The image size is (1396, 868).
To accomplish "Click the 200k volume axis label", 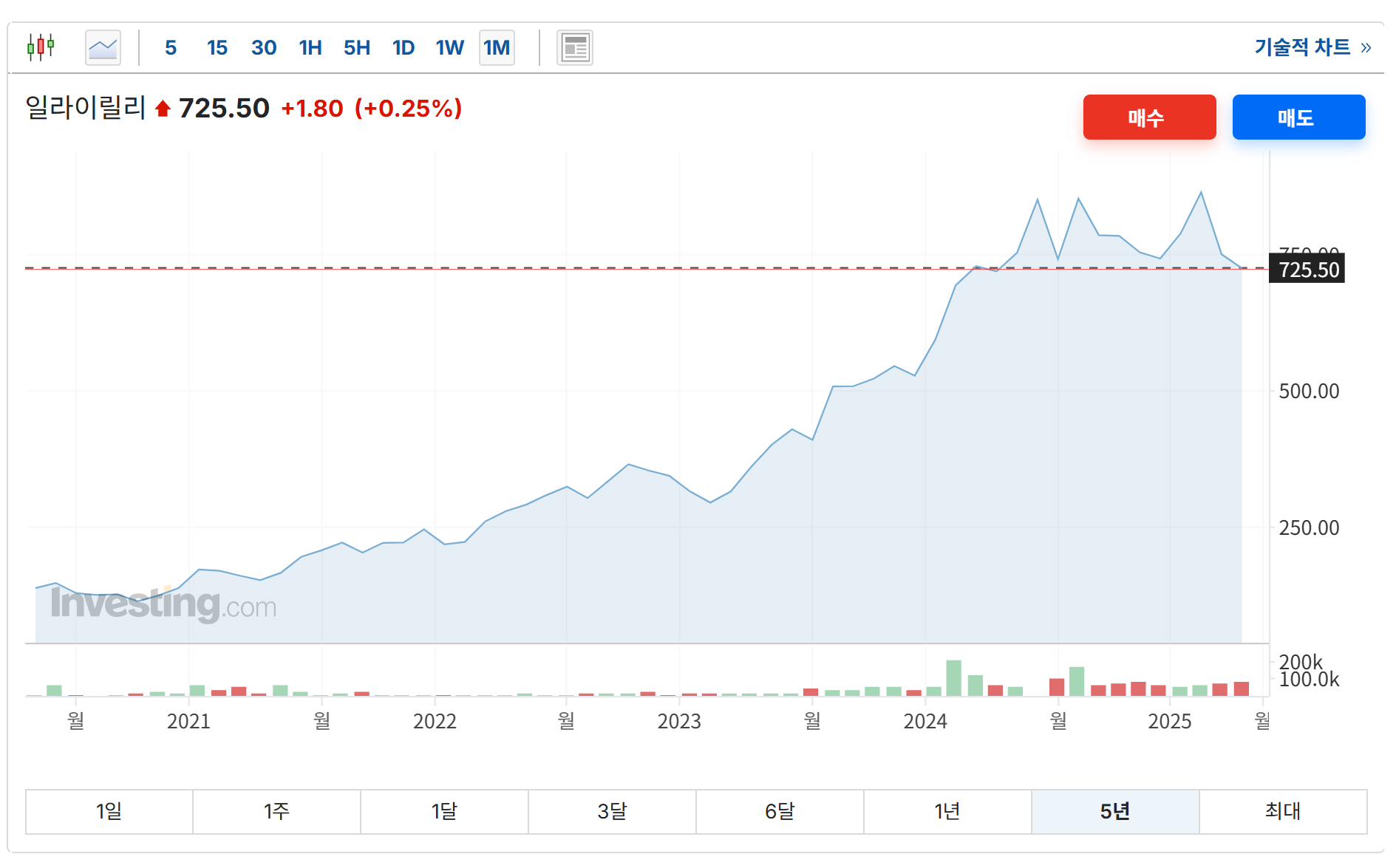I will pyautogui.click(x=1300, y=662).
